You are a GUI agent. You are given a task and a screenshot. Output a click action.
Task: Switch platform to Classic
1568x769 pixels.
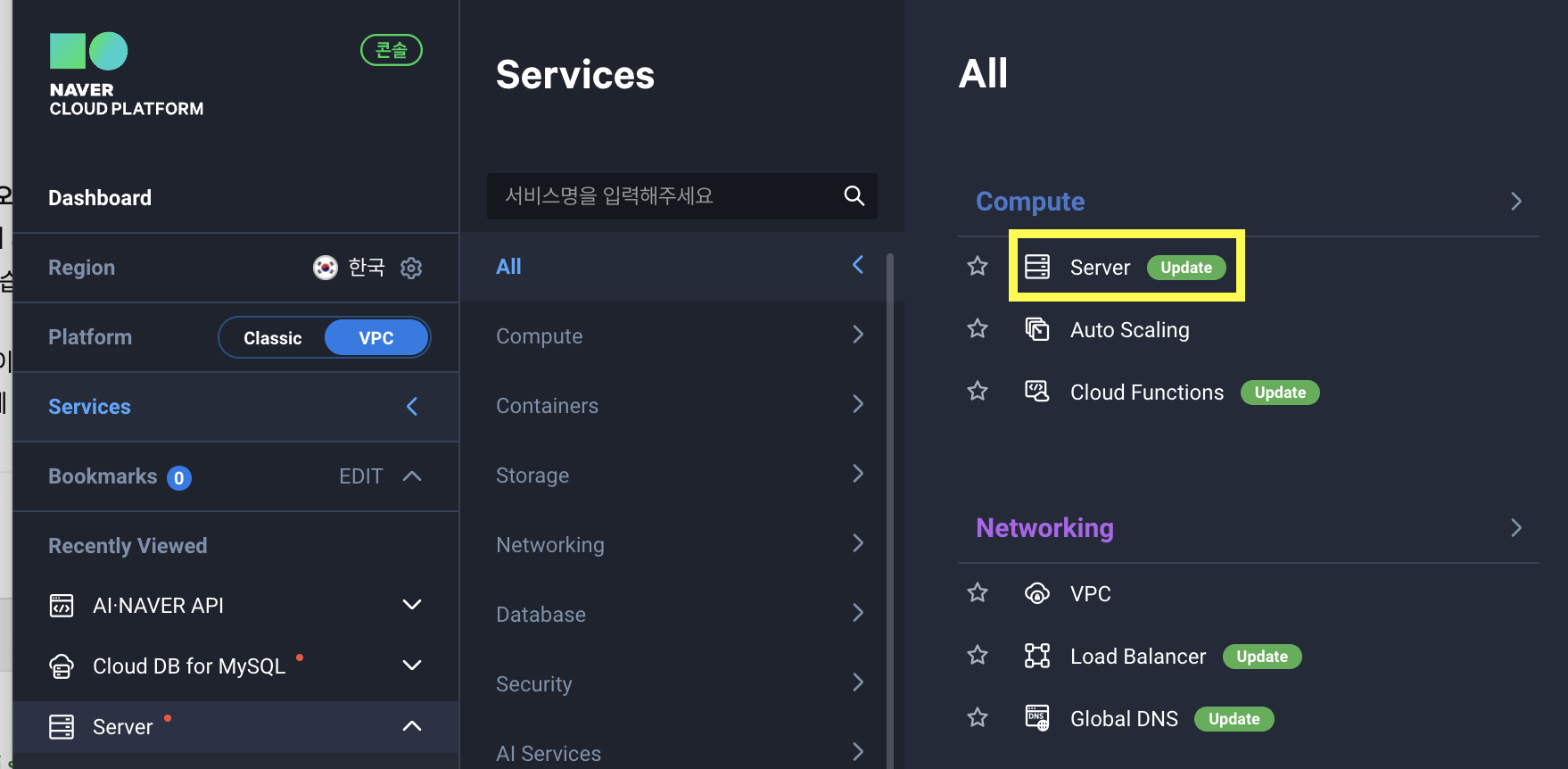[x=273, y=338]
